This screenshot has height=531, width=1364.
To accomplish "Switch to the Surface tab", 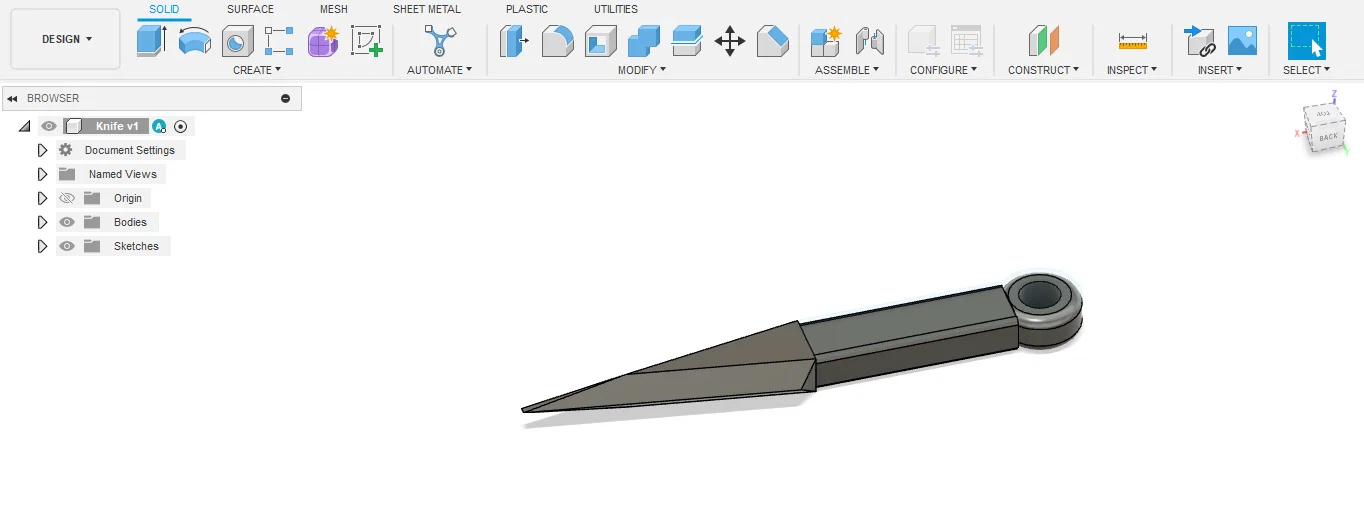I will pyautogui.click(x=250, y=9).
